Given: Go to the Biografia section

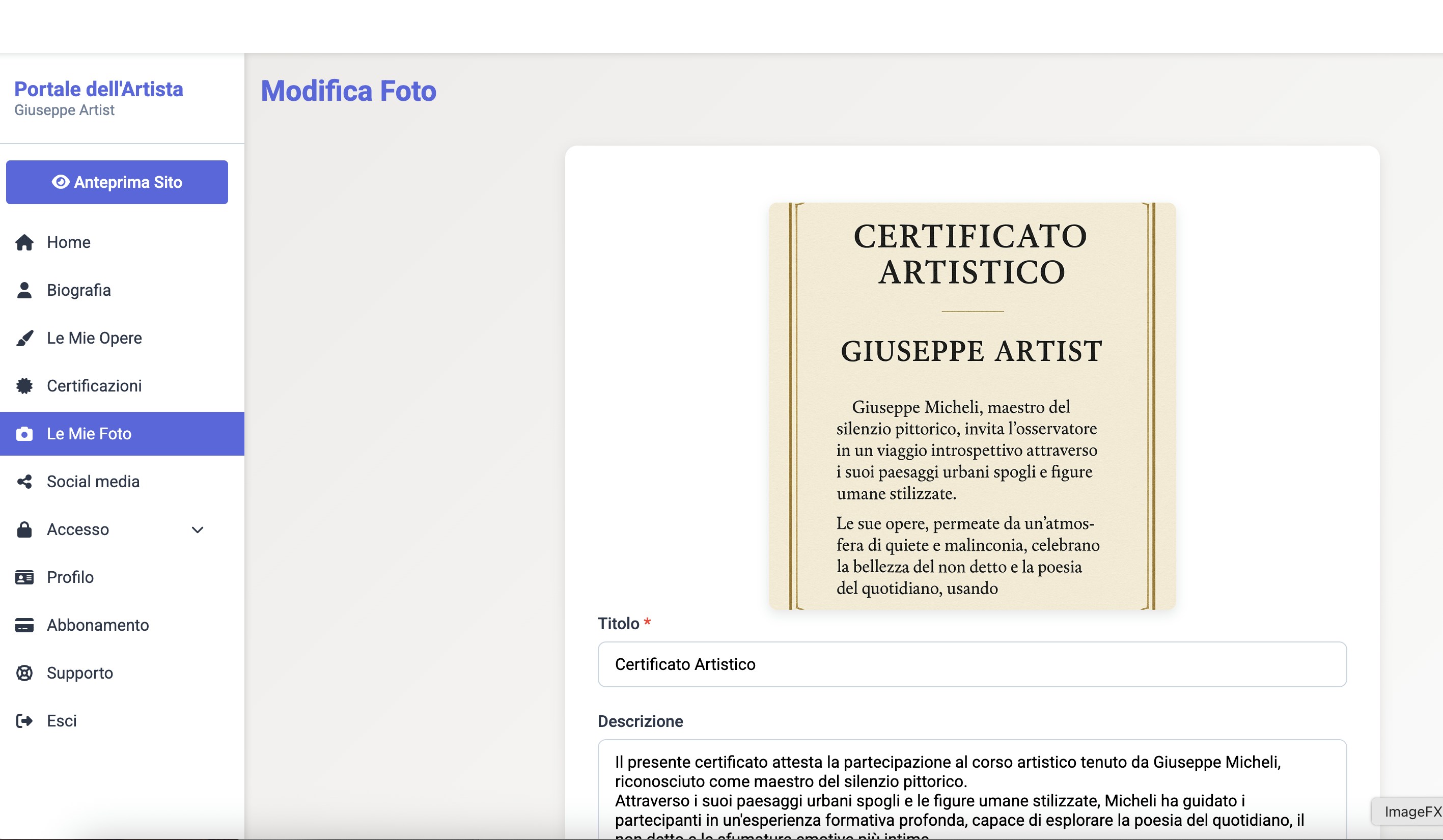Looking at the screenshot, I should (x=122, y=290).
